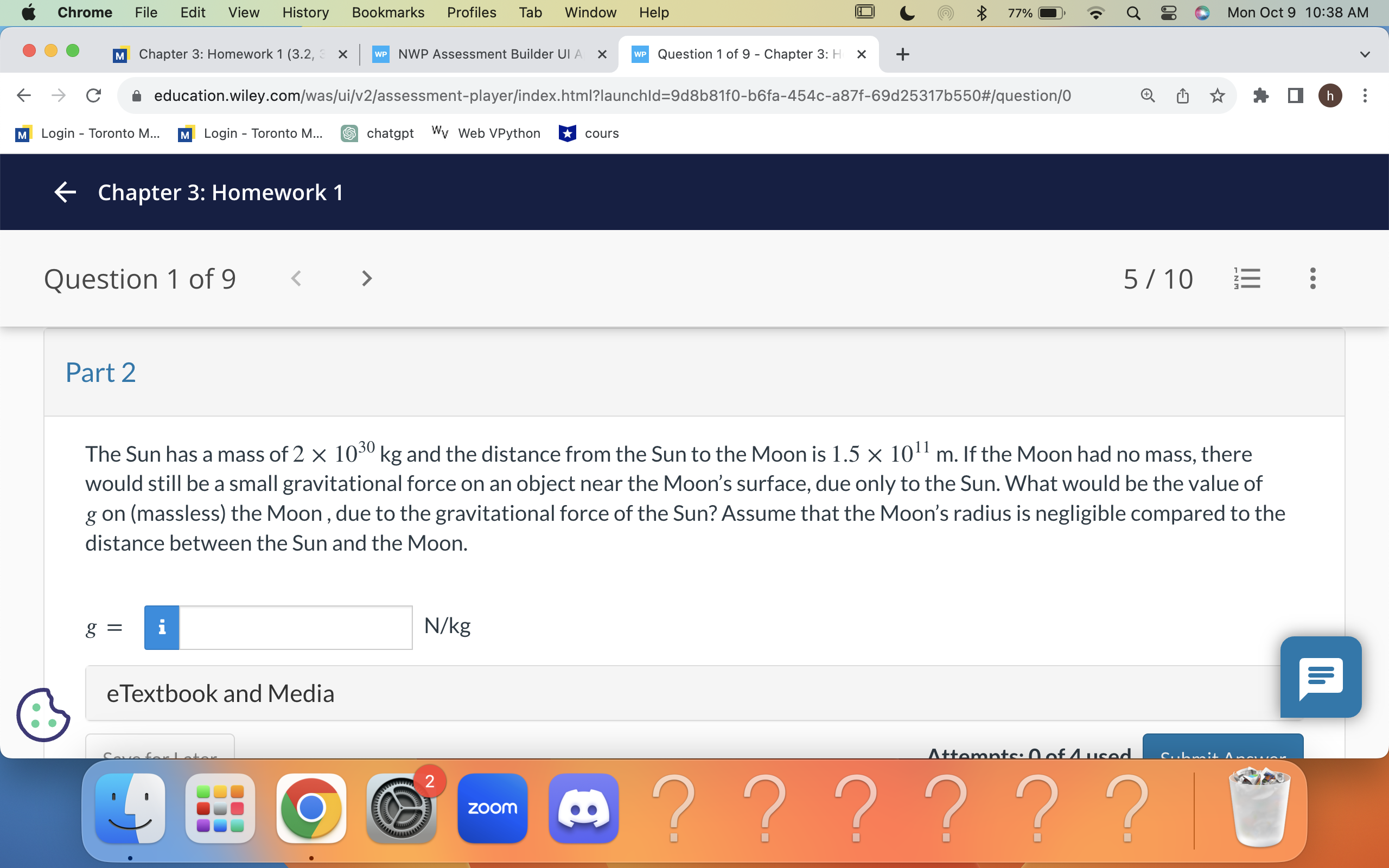Toggle the Bluetooth menu bar icon

click(x=982, y=12)
